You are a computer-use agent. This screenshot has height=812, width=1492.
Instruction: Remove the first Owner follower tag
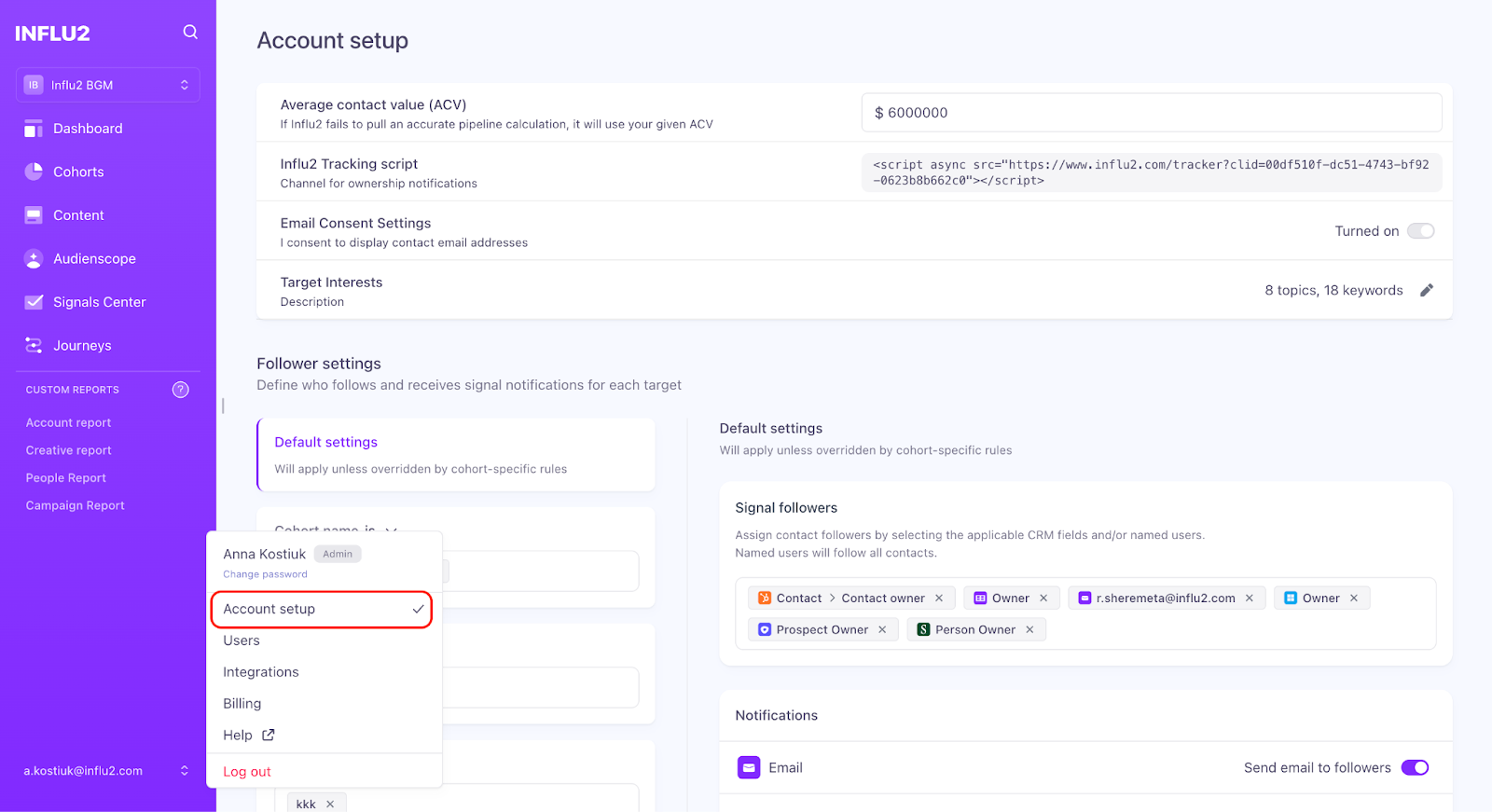(1043, 599)
